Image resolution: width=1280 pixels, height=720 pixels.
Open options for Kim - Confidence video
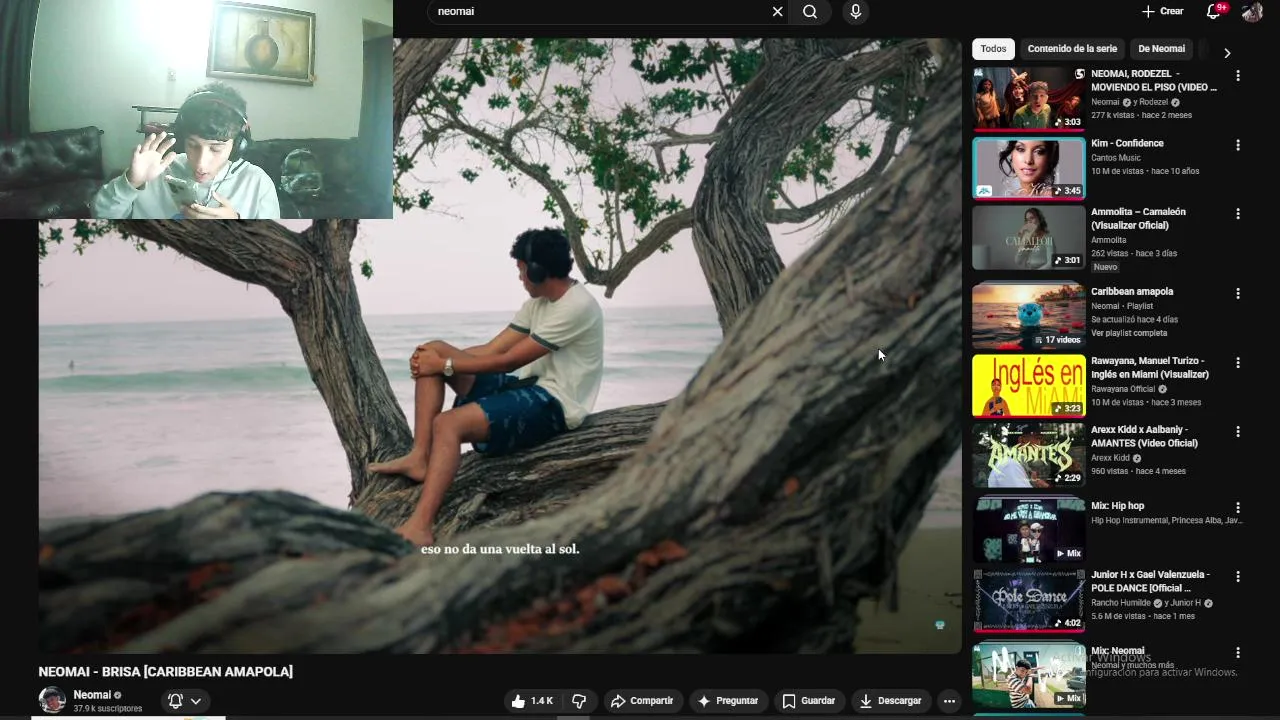click(x=1238, y=145)
